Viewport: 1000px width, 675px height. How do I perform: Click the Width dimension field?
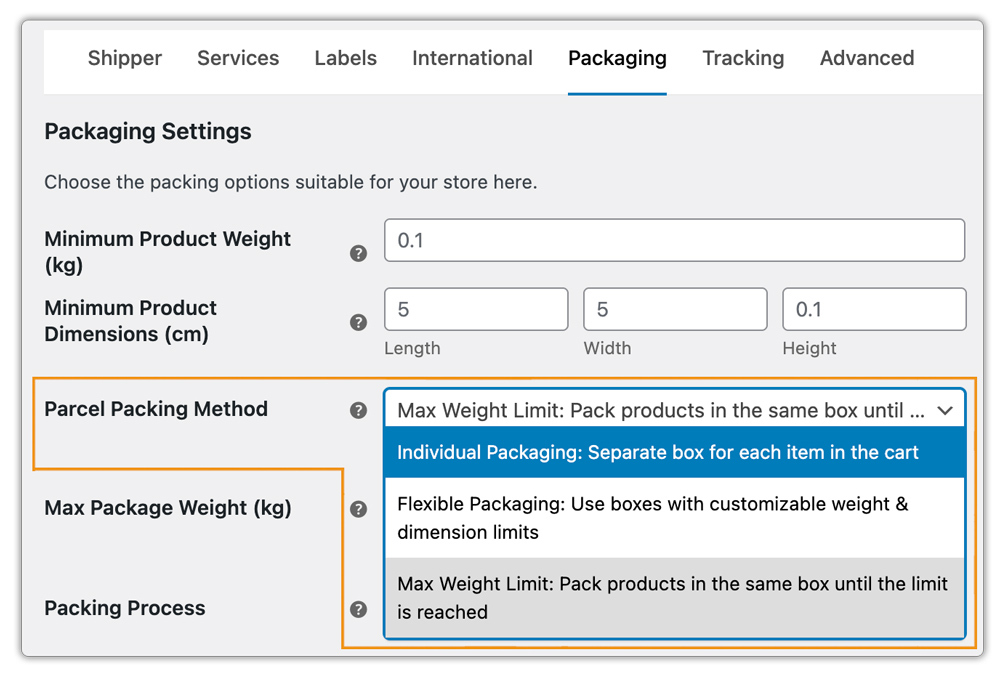pos(675,309)
